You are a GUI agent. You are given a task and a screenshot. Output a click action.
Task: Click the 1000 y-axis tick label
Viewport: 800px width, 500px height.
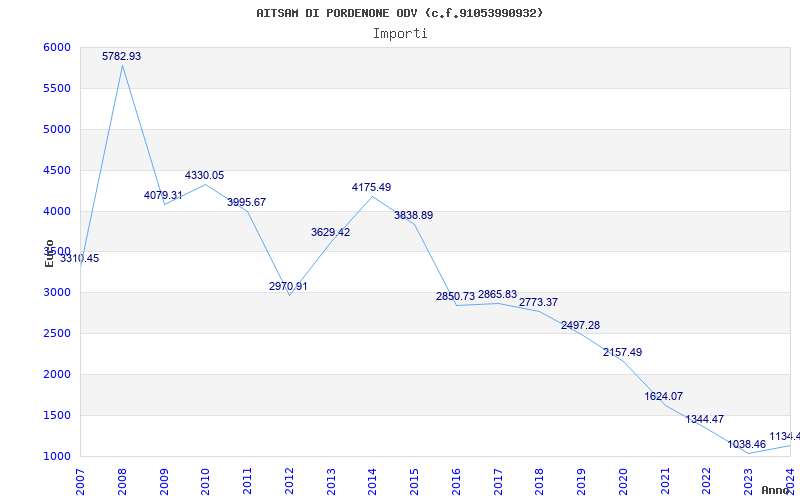(x=57, y=457)
